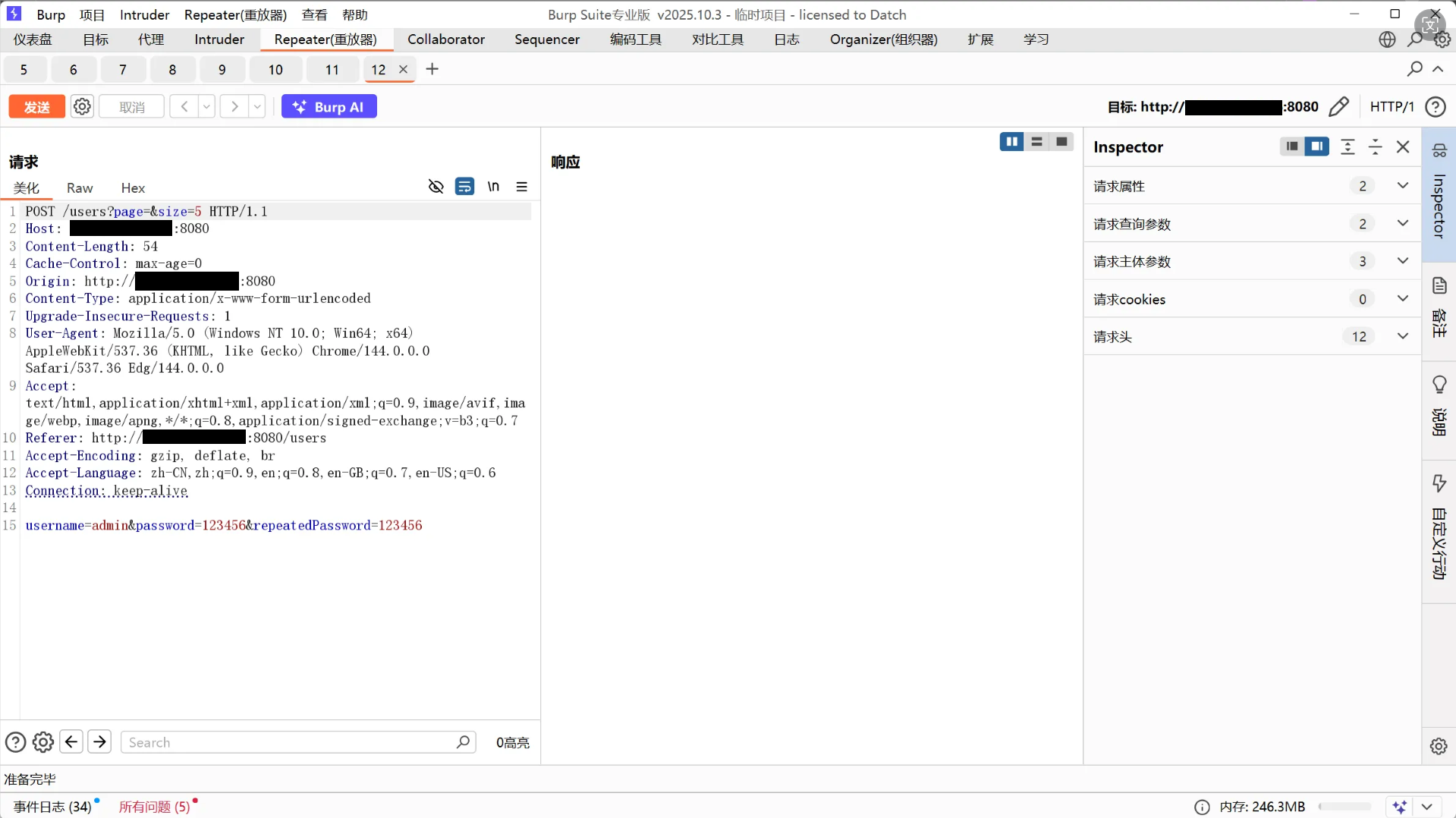Viewport: 1456px width, 818px height.
Task: Click the 取消 cancel button
Action: click(x=132, y=107)
